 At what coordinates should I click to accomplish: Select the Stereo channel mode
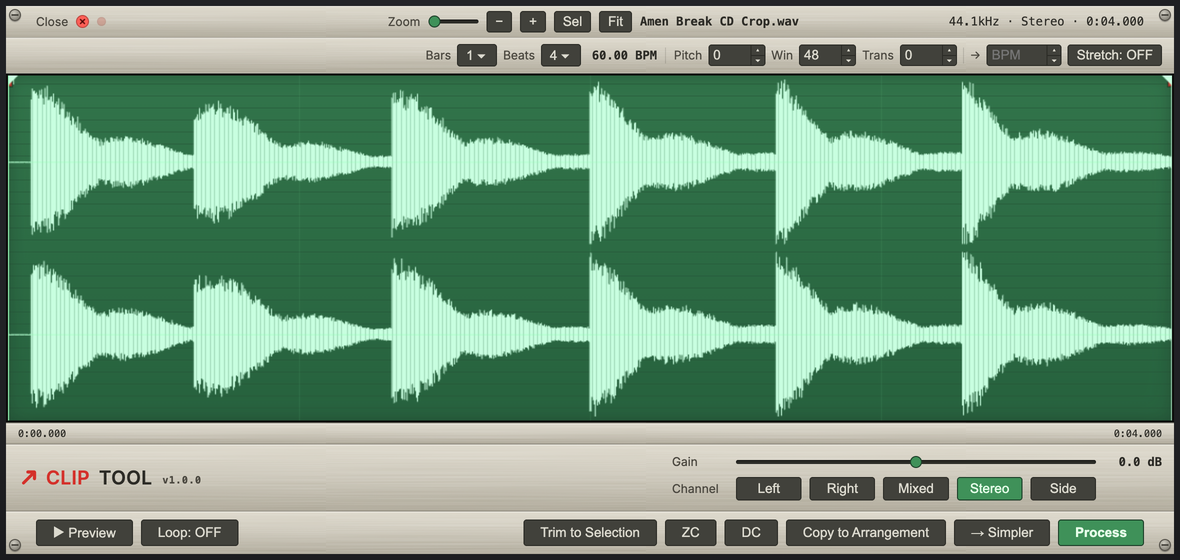coord(990,488)
